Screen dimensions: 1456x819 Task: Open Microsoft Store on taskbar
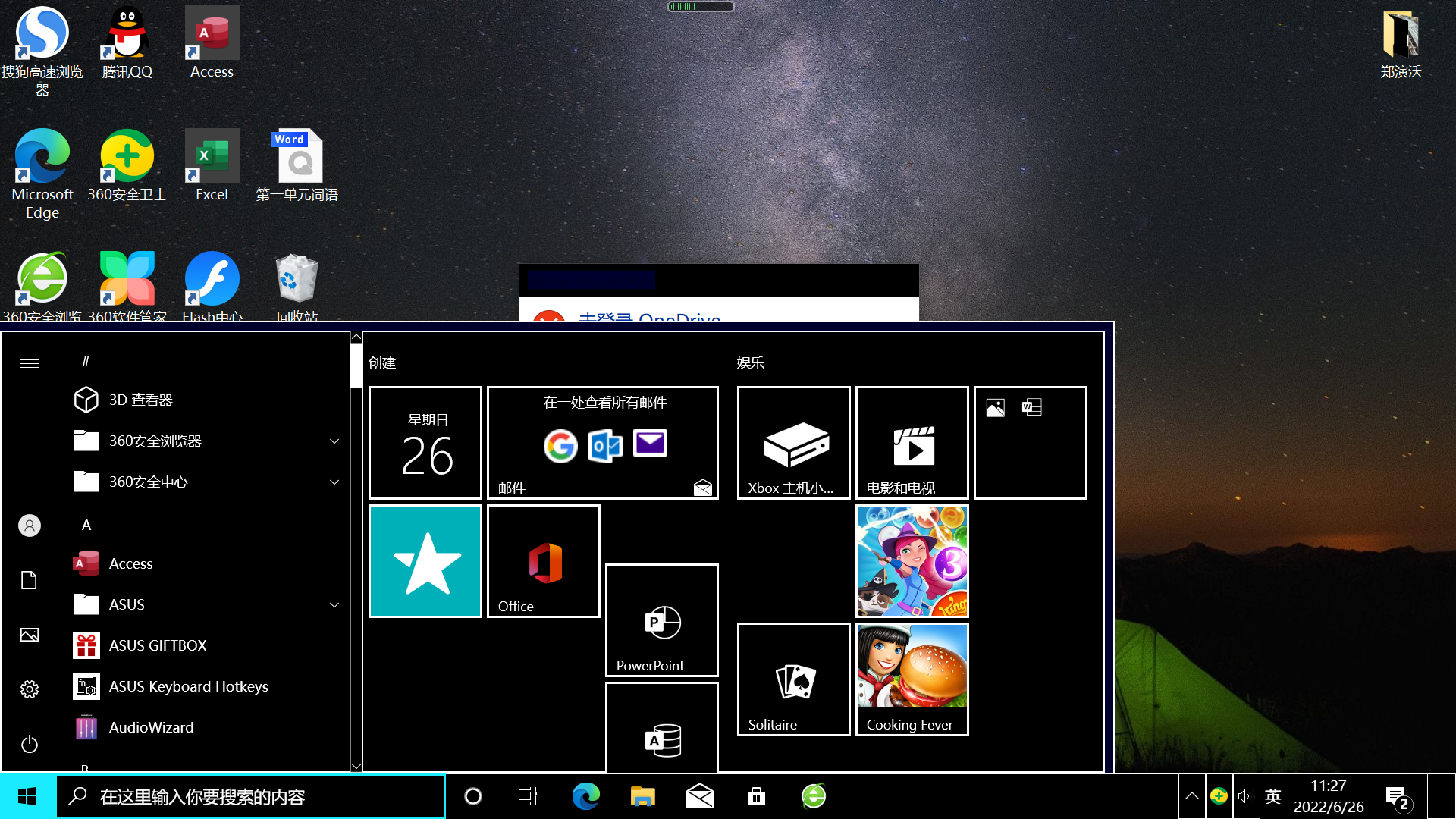(x=756, y=796)
